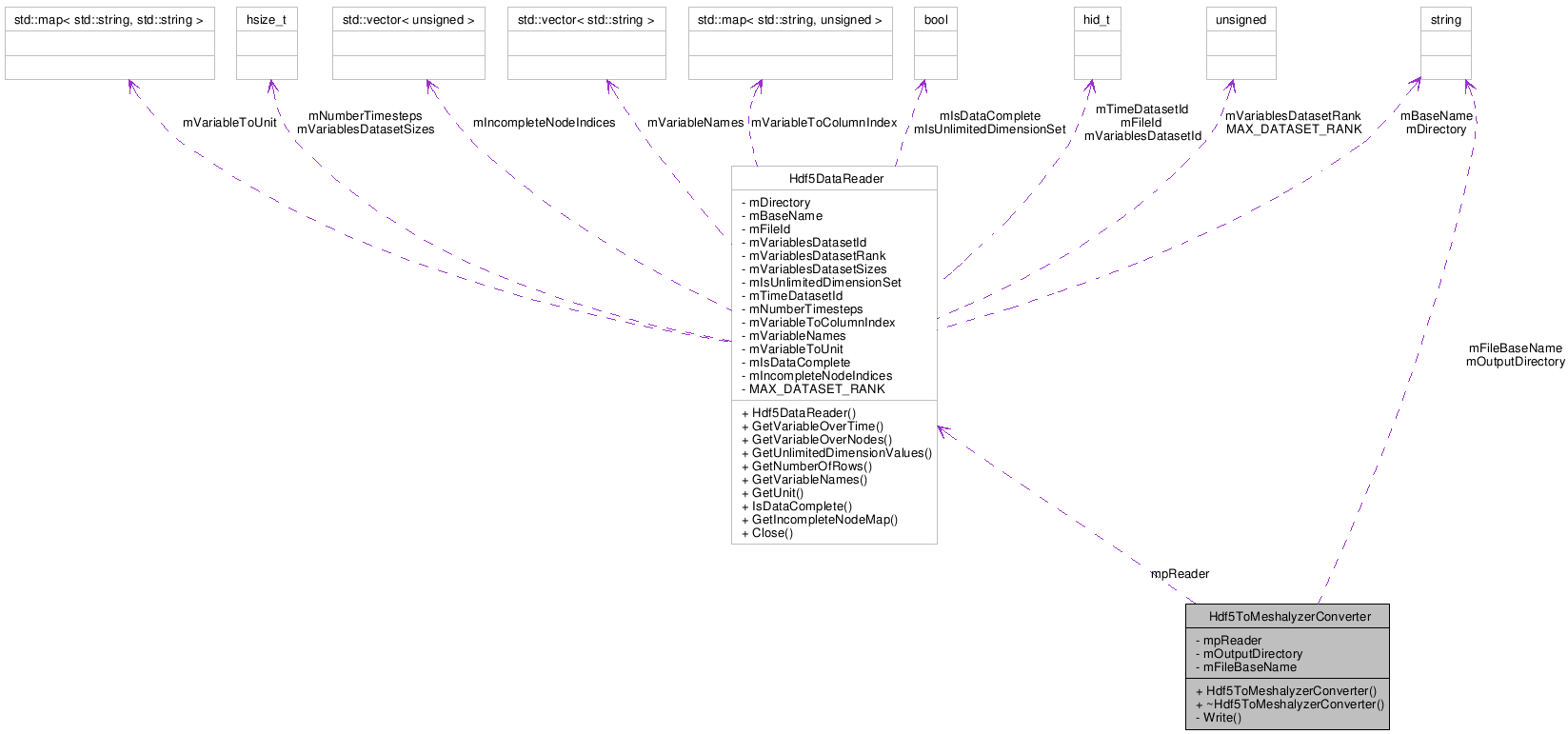The width and height of the screenshot is (1568, 734).
Task: Click the mOutputDirectory edge label
Action: coord(1516,362)
